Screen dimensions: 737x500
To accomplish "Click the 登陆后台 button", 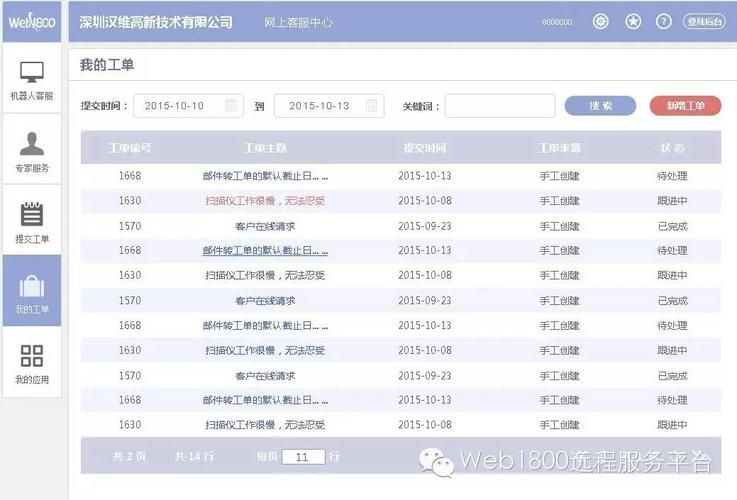I will [x=704, y=22].
